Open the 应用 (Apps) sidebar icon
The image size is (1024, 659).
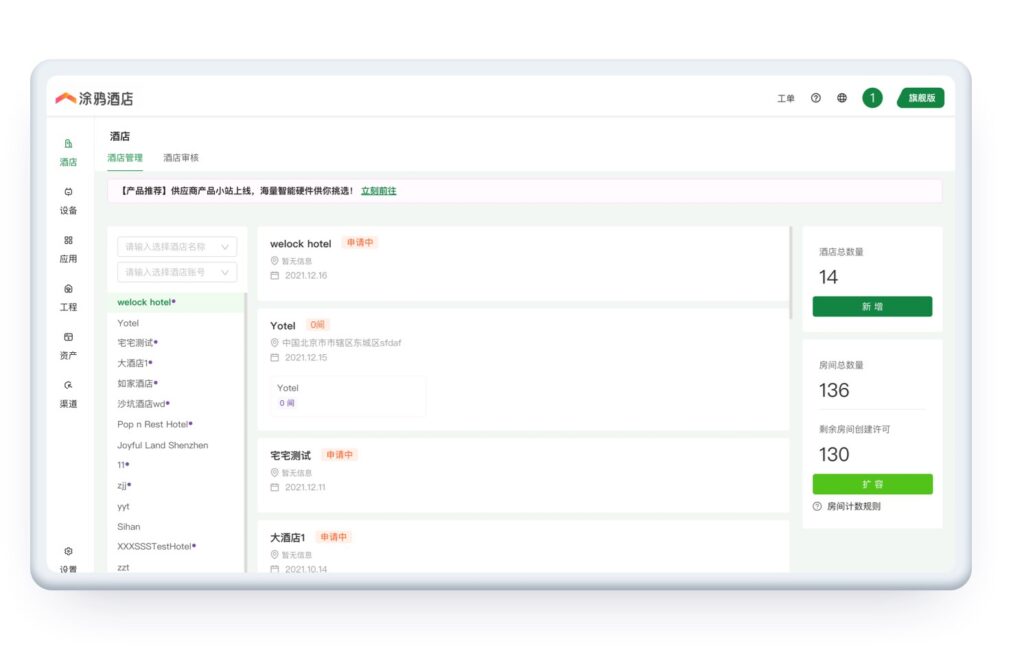pos(68,241)
